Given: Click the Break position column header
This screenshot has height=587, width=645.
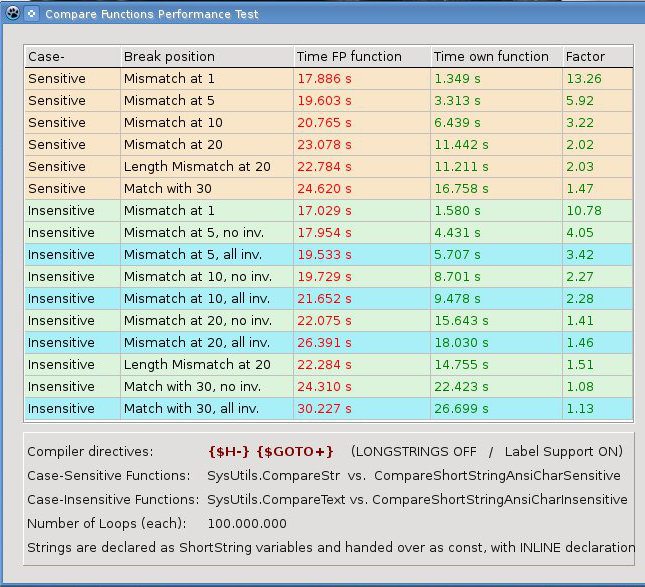Looking at the screenshot, I should (204, 57).
